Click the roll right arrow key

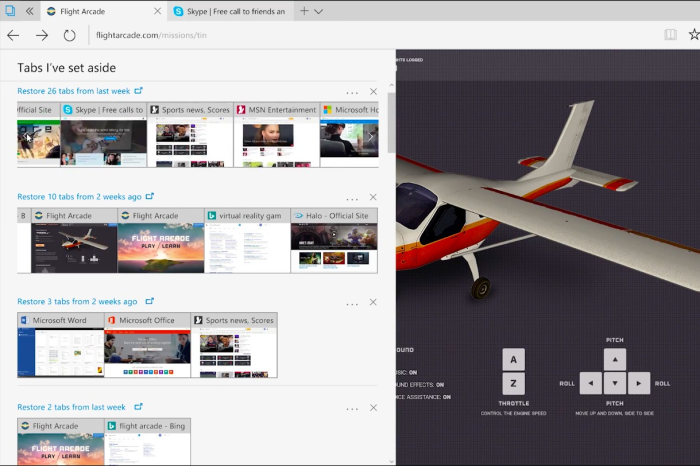[x=639, y=383]
